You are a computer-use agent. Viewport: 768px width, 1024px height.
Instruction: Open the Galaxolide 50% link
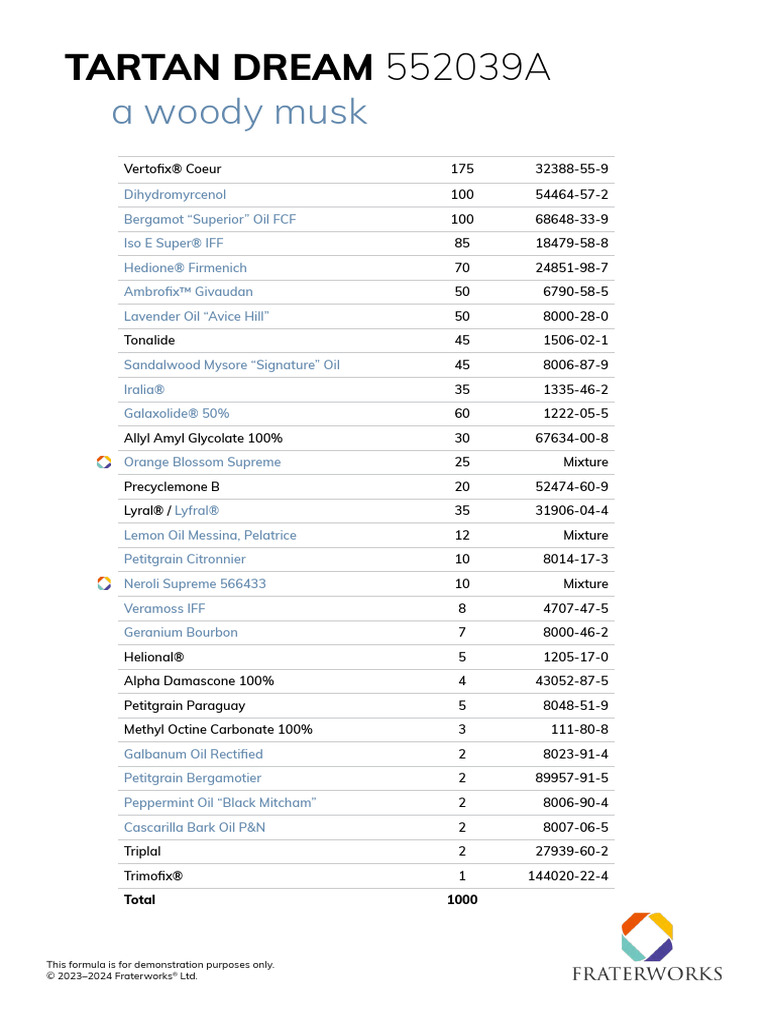pyautogui.click(x=176, y=413)
